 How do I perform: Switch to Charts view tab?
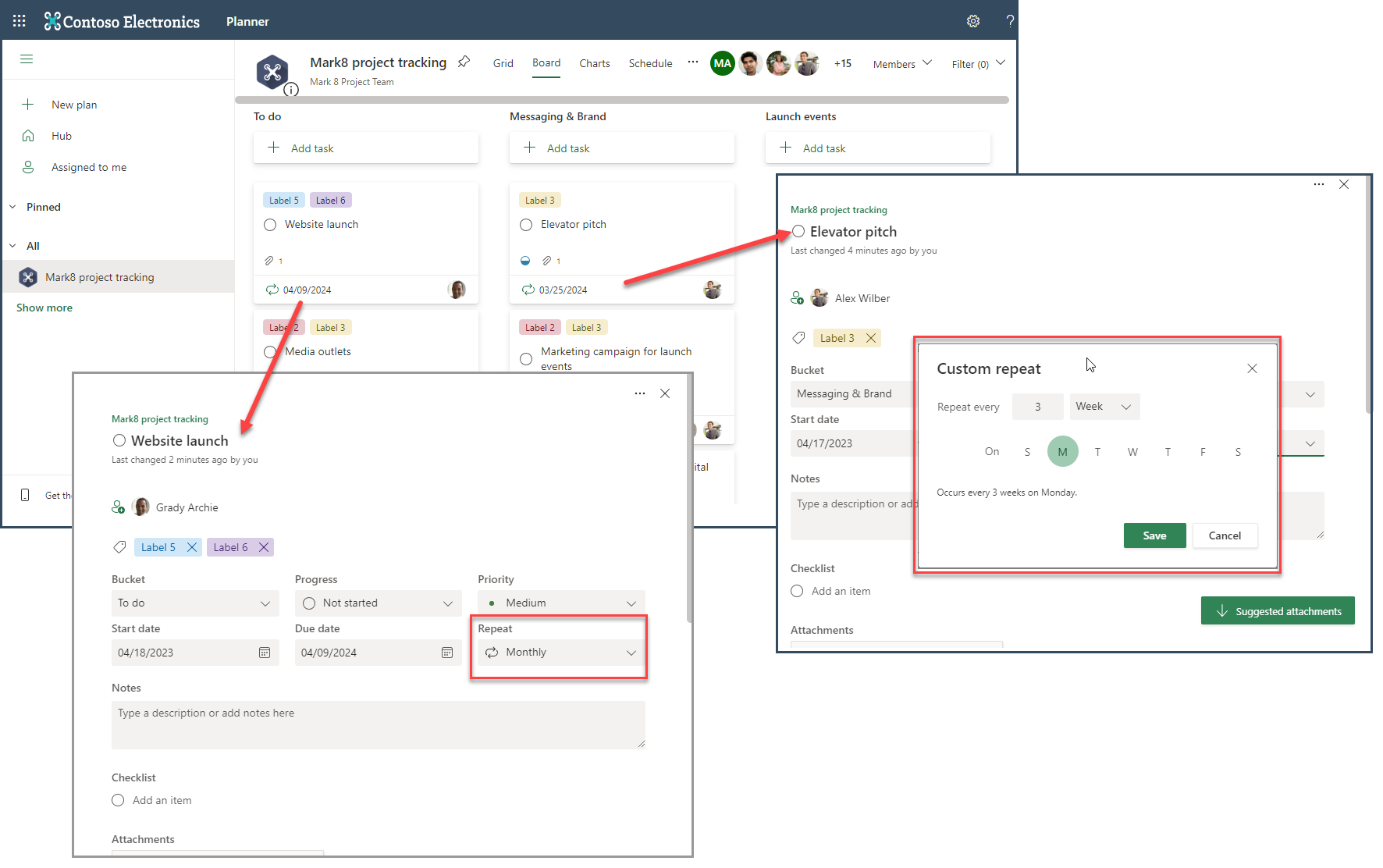[595, 63]
